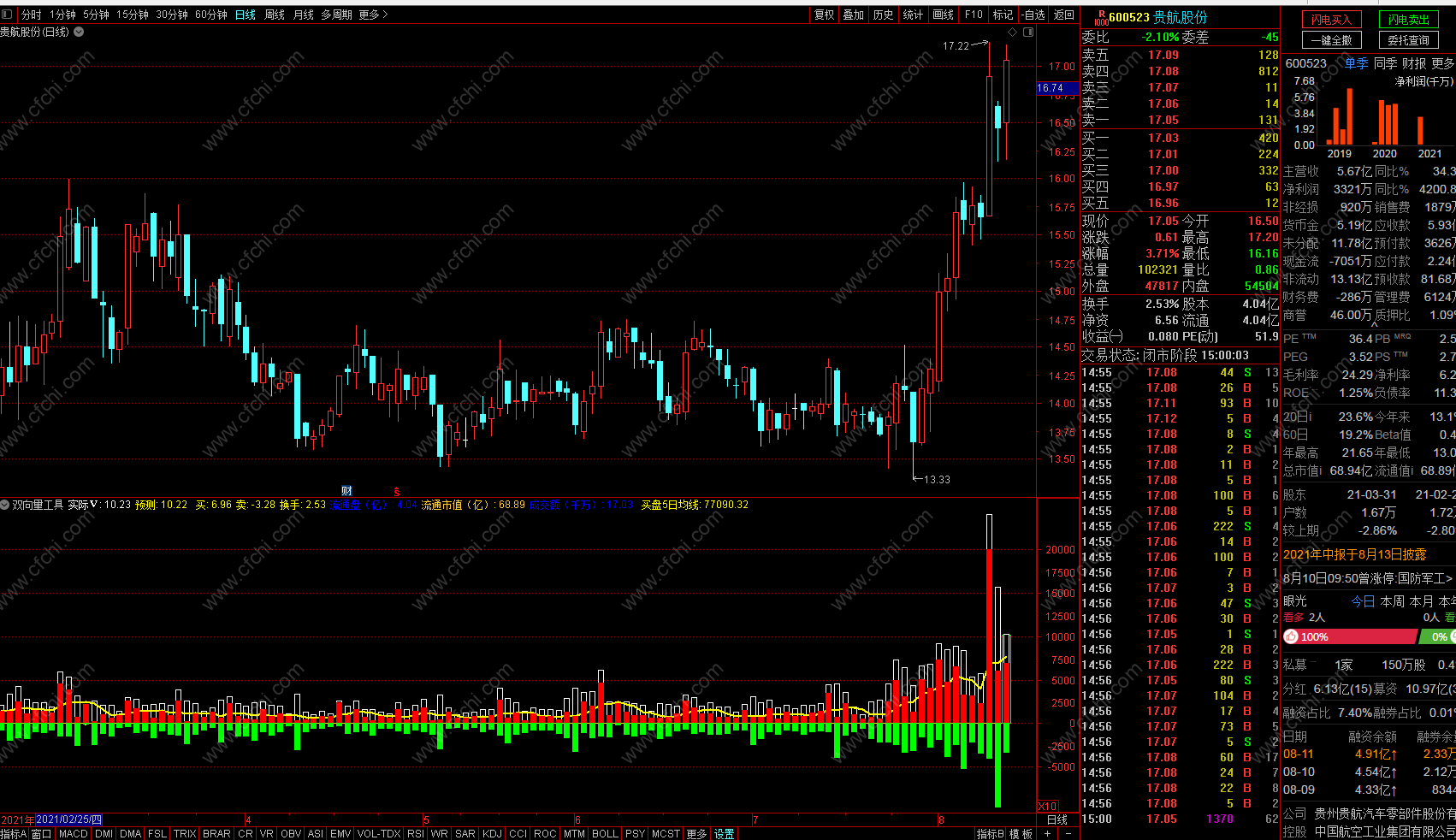
Task: Switch to 周线 weekly chart
Action: pos(275,15)
